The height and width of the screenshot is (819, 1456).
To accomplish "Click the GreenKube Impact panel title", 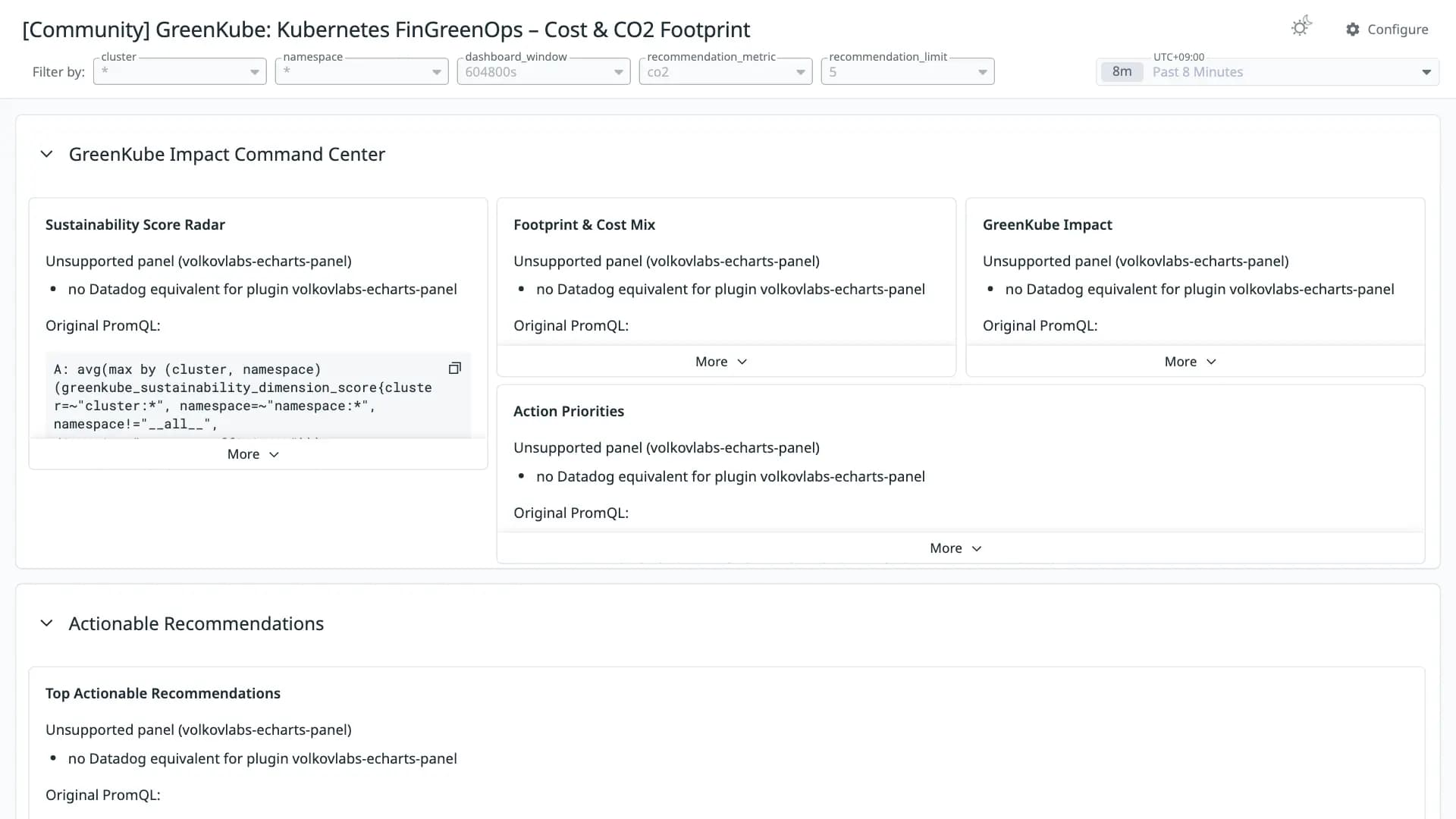I will (1047, 224).
